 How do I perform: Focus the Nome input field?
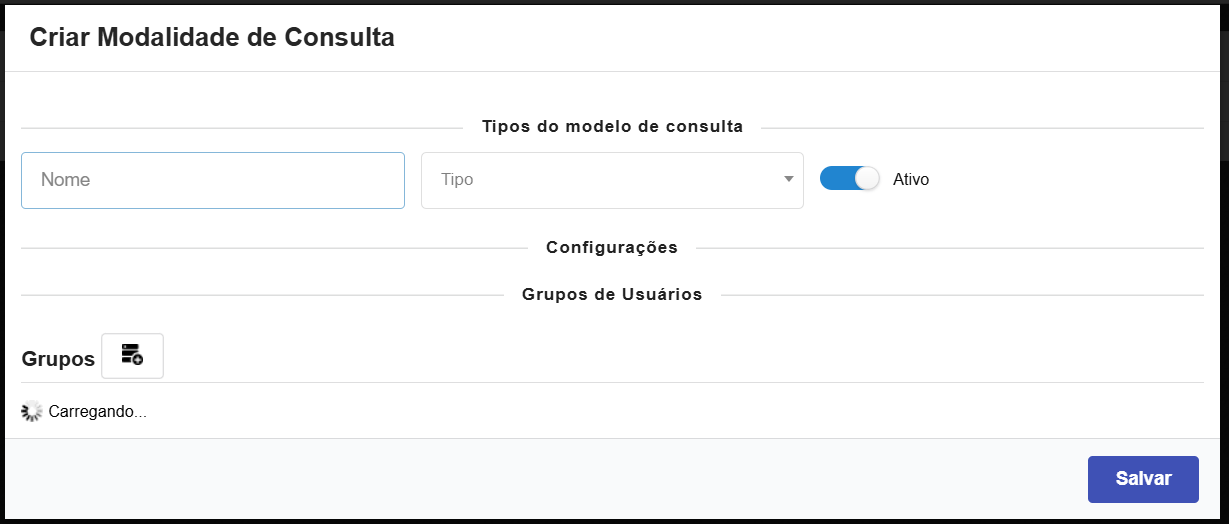213,180
